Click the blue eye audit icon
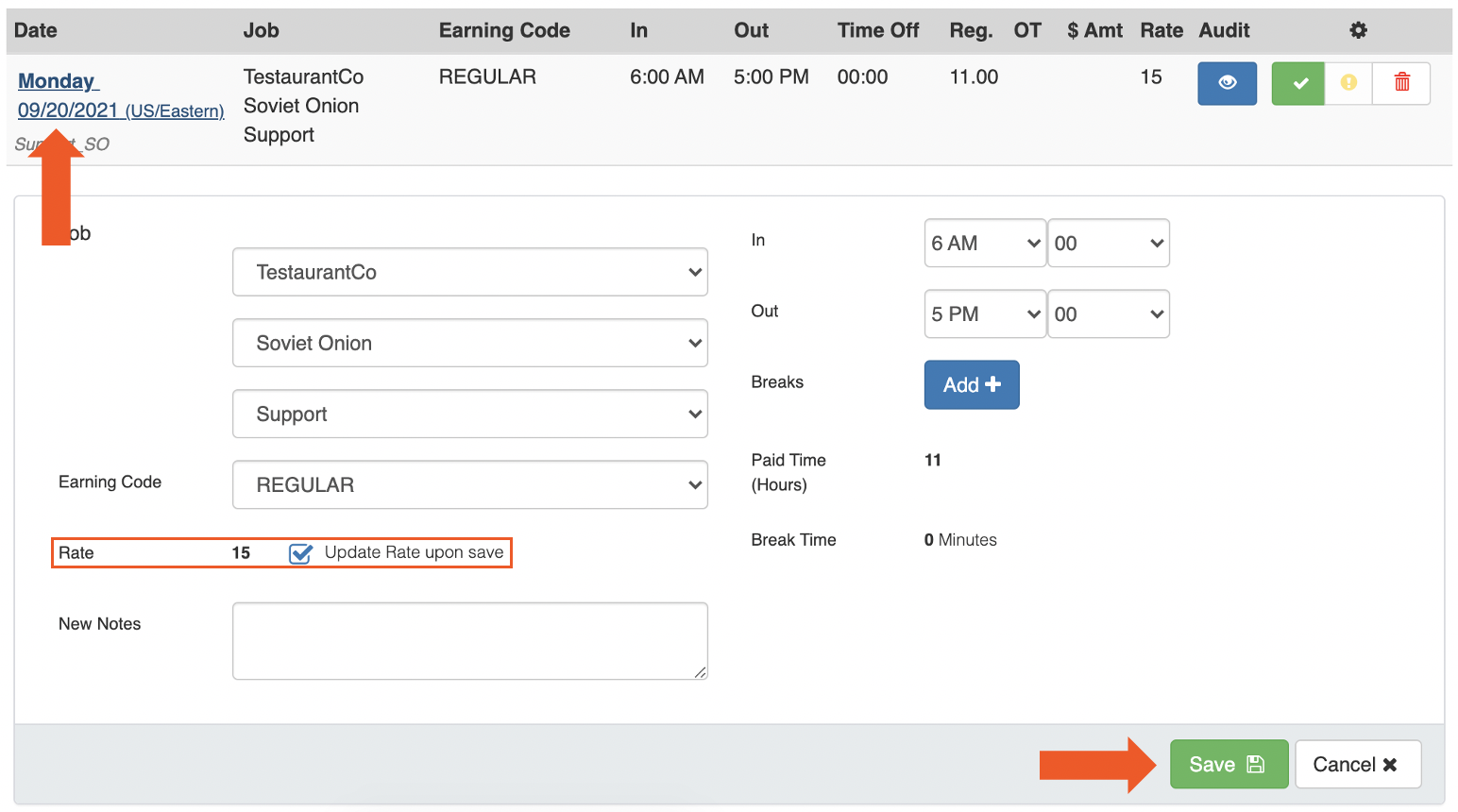Image resolution: width=1458 pixels, height=812 pixels. [1227, 83]
